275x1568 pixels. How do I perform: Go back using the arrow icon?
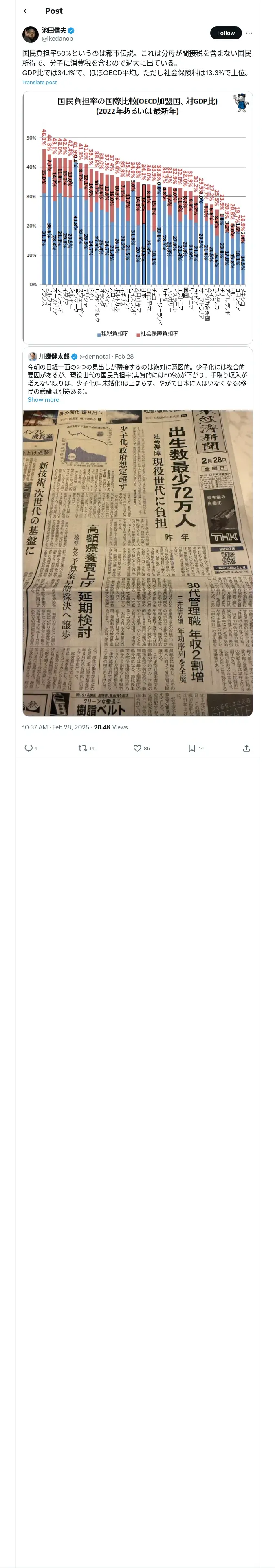coord(26,11)
